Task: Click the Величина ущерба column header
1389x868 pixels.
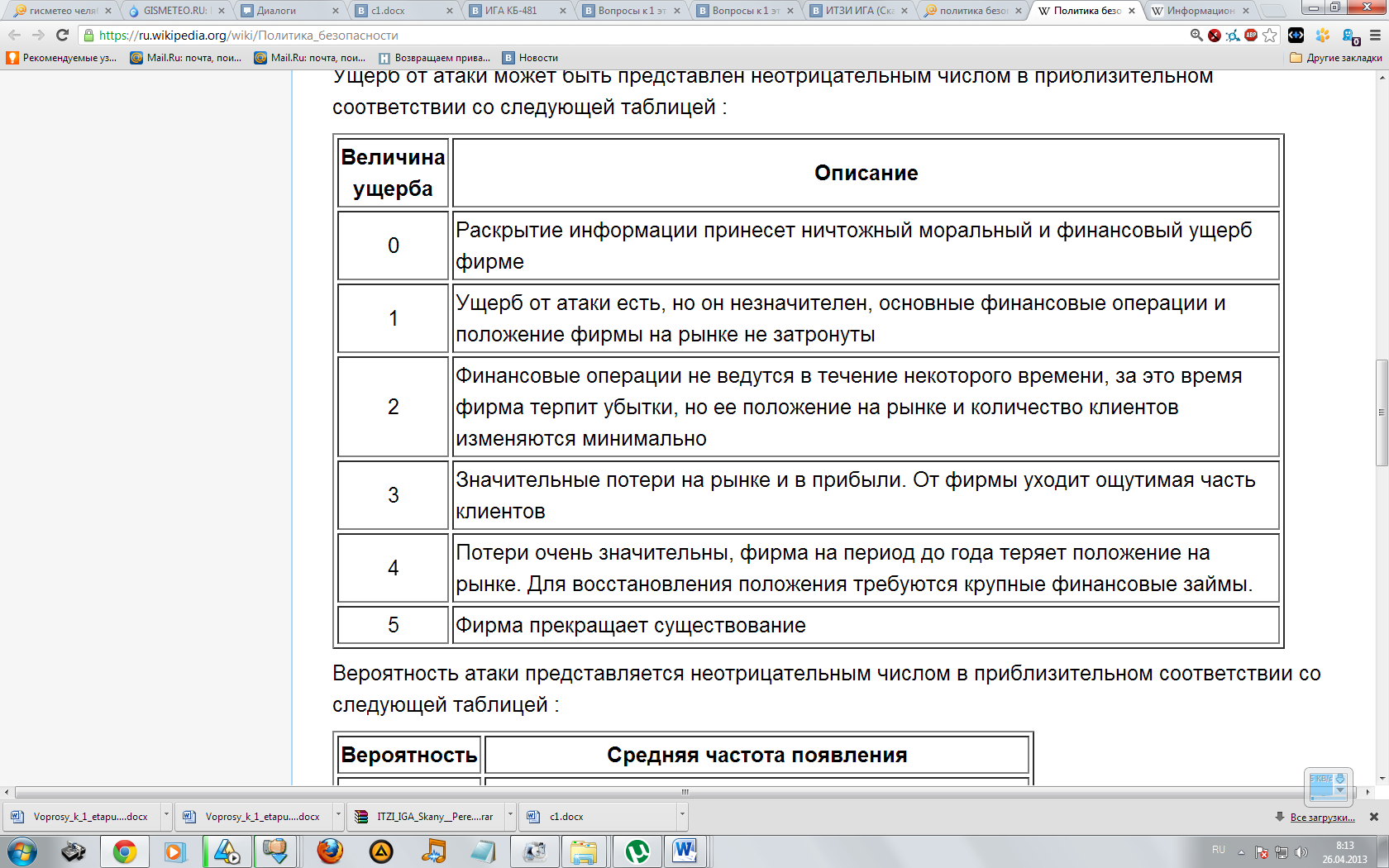Action: click(393, 173)
